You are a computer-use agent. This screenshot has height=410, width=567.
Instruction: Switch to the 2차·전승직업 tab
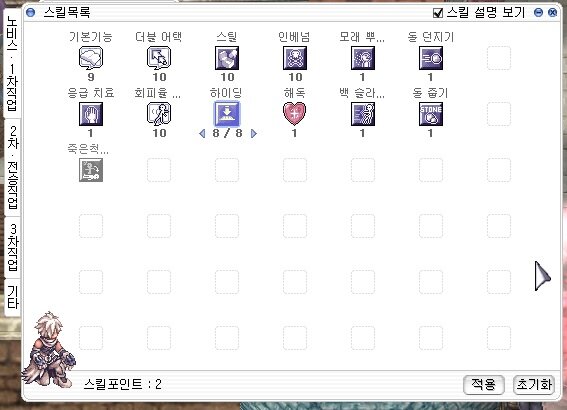coord(13,167)
